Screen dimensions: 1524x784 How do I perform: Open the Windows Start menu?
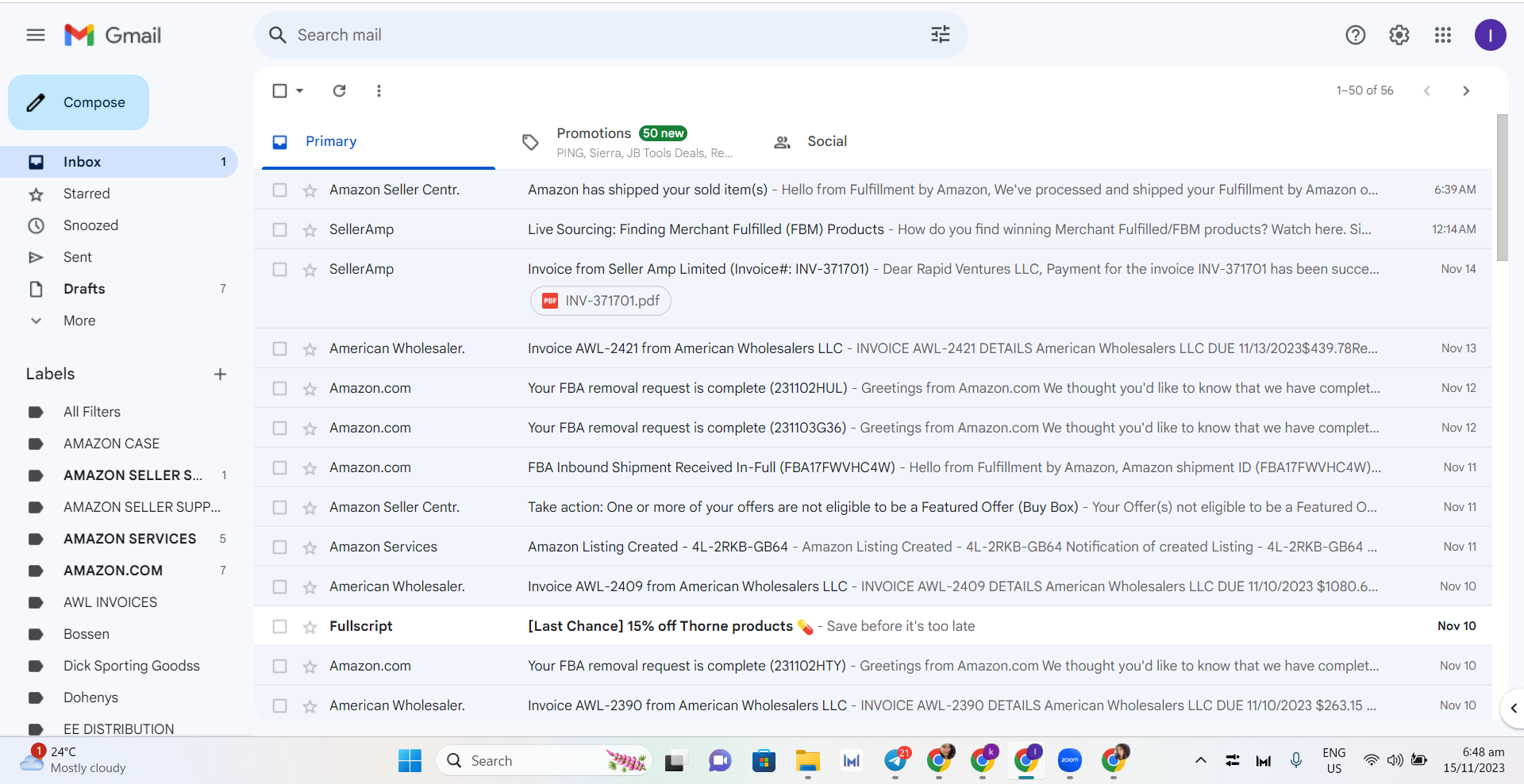410,761
